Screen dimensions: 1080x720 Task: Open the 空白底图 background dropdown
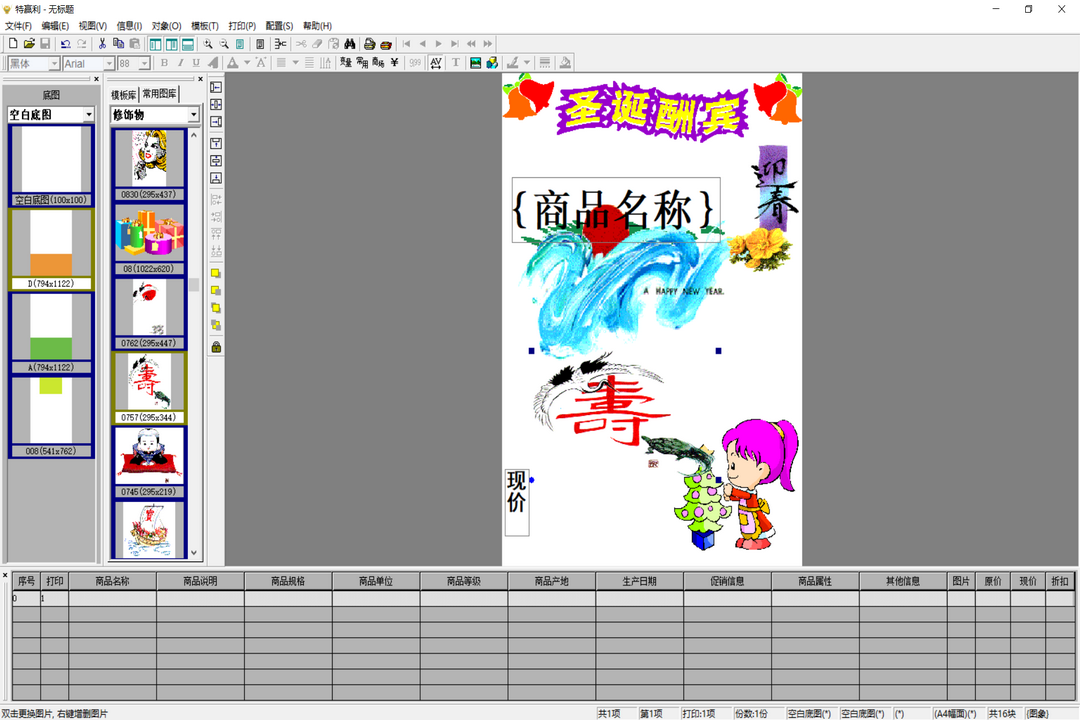88,115
